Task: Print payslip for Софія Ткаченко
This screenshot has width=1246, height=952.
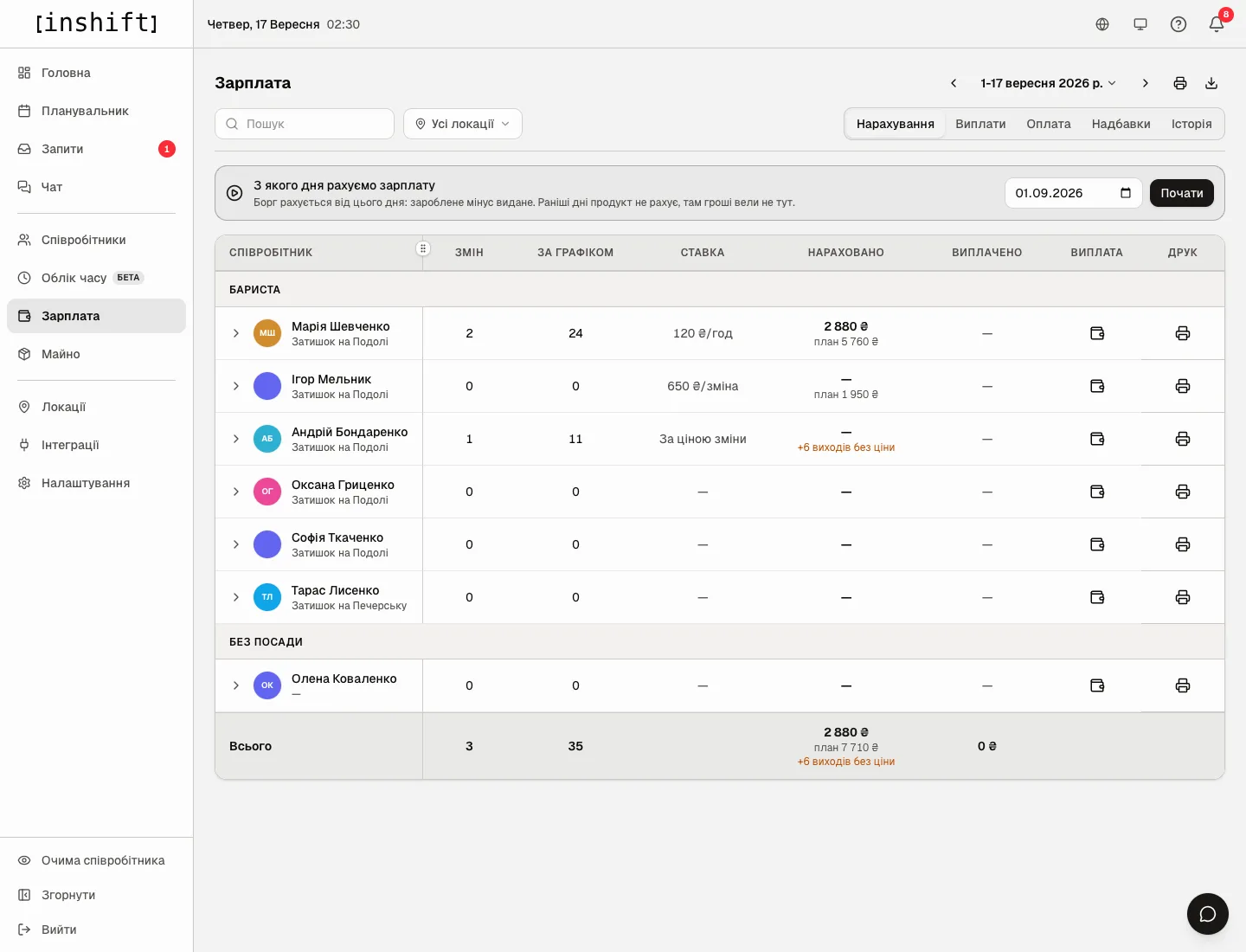Action: (x=1183, y=544)
